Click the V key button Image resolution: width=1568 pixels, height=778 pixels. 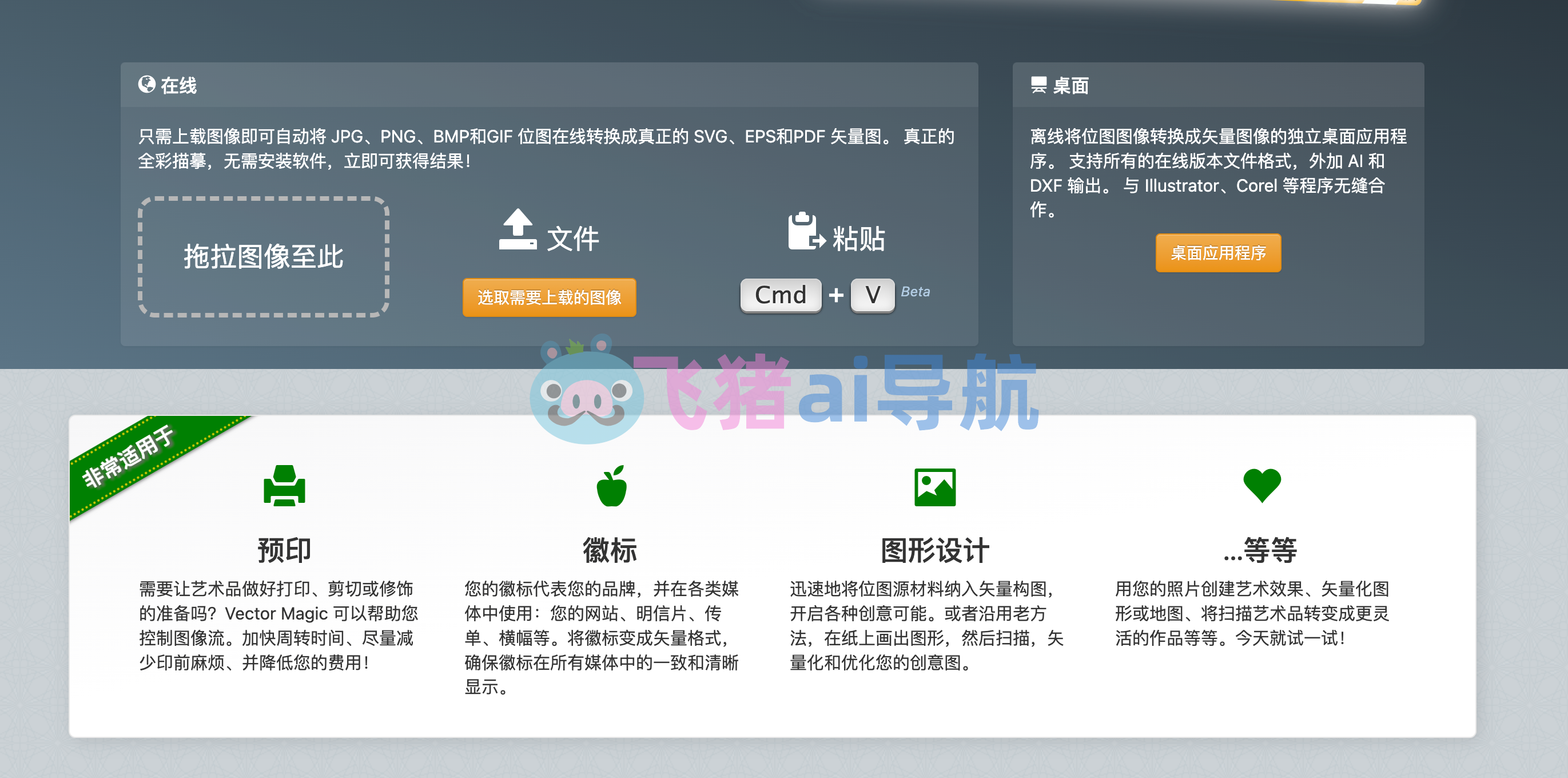coord(872,295)
